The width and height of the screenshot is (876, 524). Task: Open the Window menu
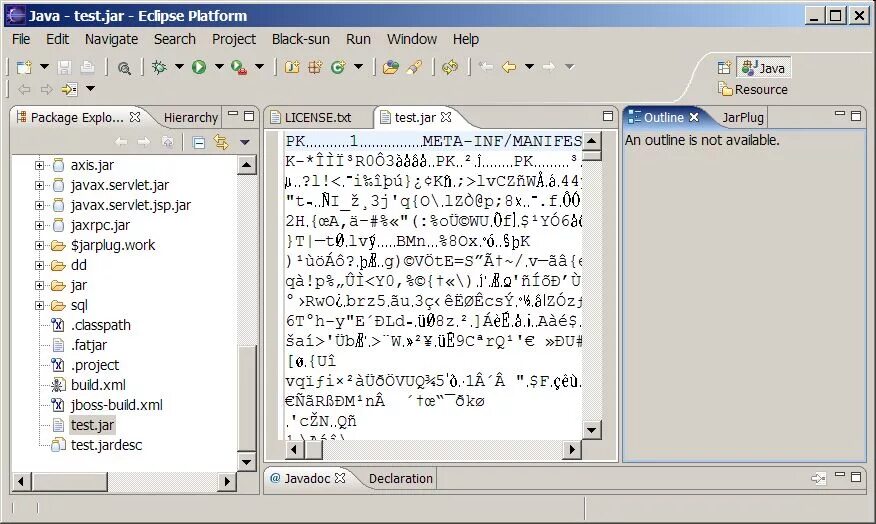tap(412, 39)
